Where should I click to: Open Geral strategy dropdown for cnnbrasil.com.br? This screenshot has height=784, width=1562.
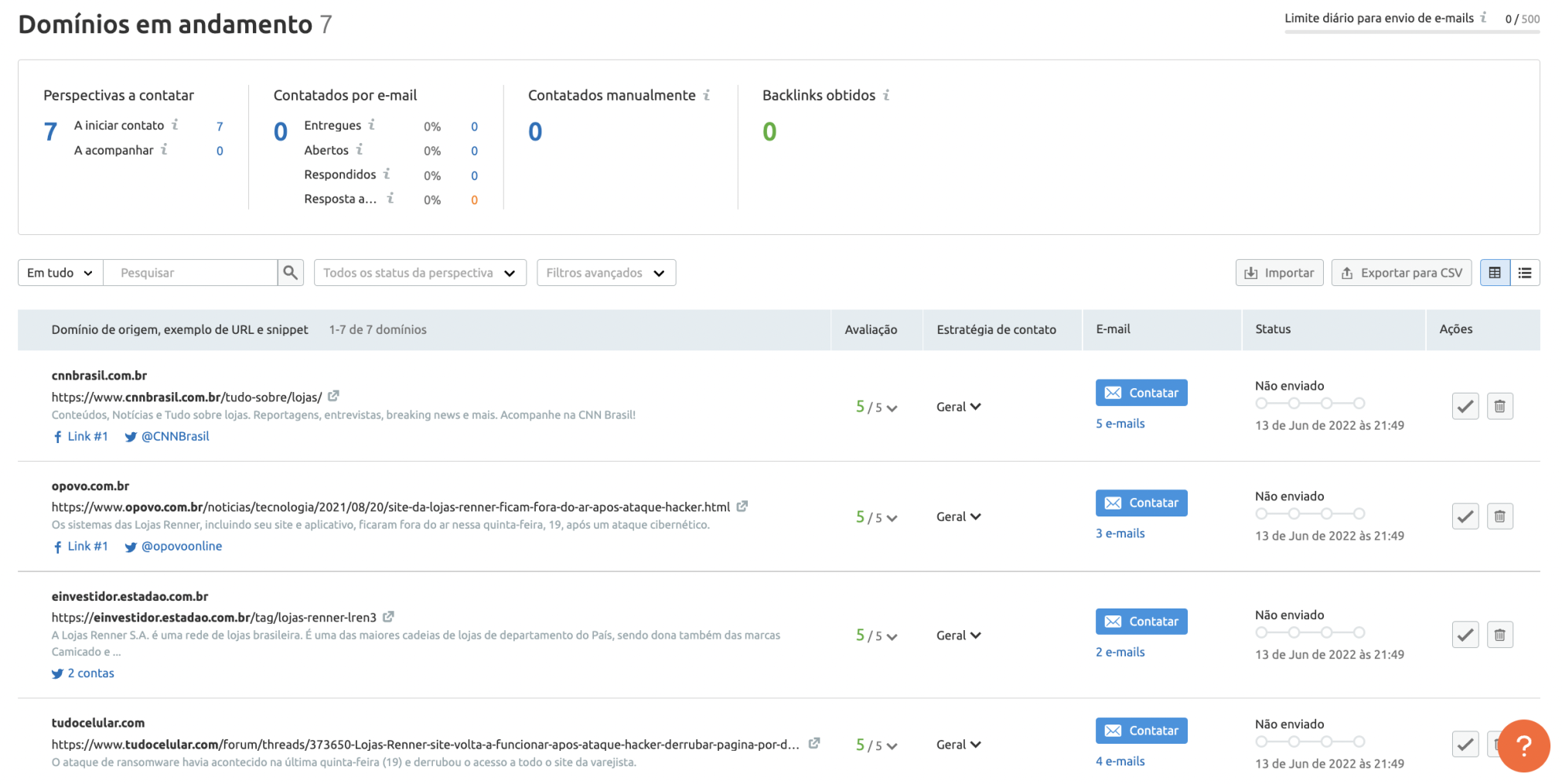(959, 407)
